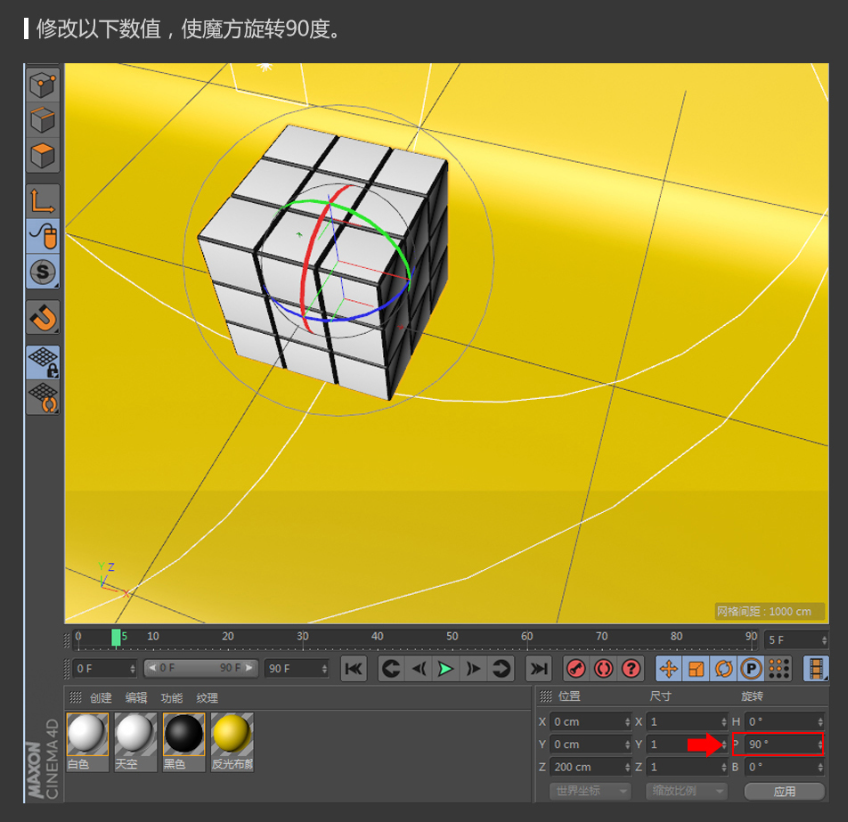
Task: Open the 创建 menu in material panel
Action: (101, 698)
